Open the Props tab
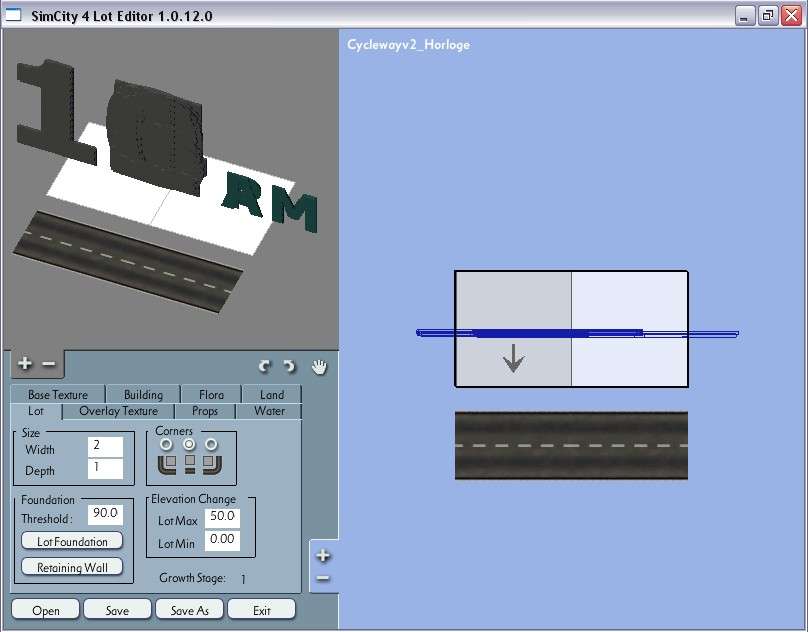This screenshot has height=632, width=808. point(204,411)
